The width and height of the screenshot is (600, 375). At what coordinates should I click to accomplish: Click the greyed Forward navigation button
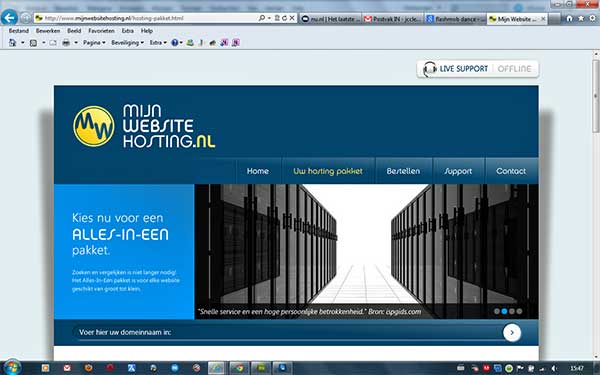[x=26, y=18]
